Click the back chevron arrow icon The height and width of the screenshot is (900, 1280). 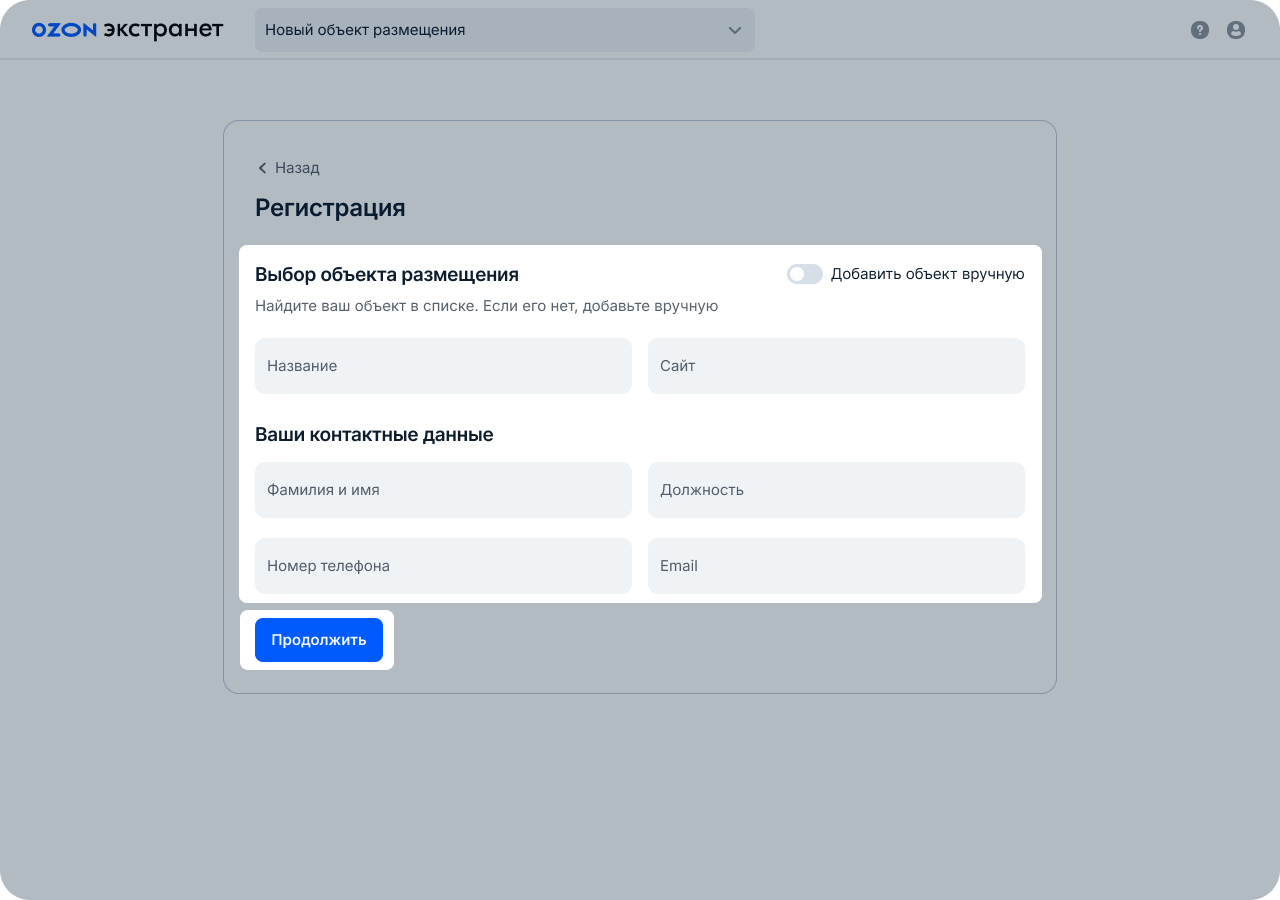click(x=262, y=168)
